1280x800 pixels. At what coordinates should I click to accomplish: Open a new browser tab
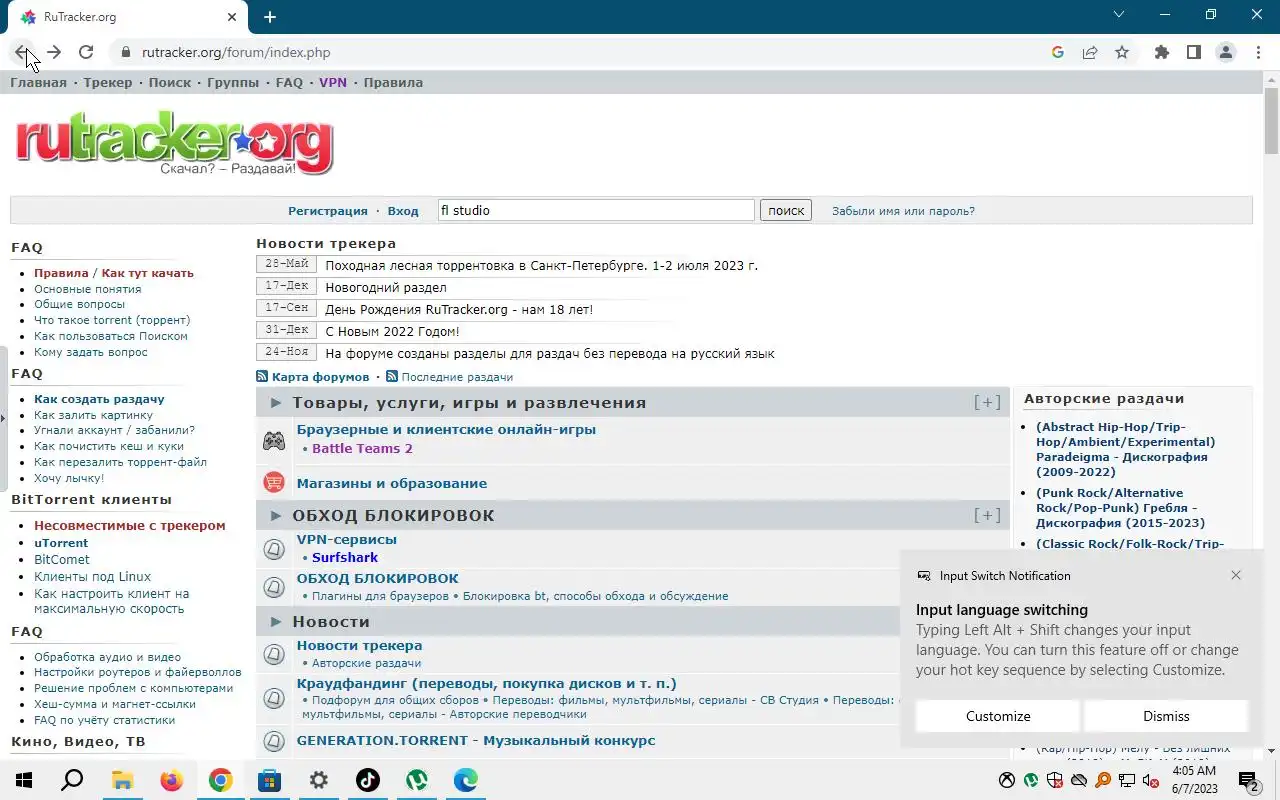[270, 17]
